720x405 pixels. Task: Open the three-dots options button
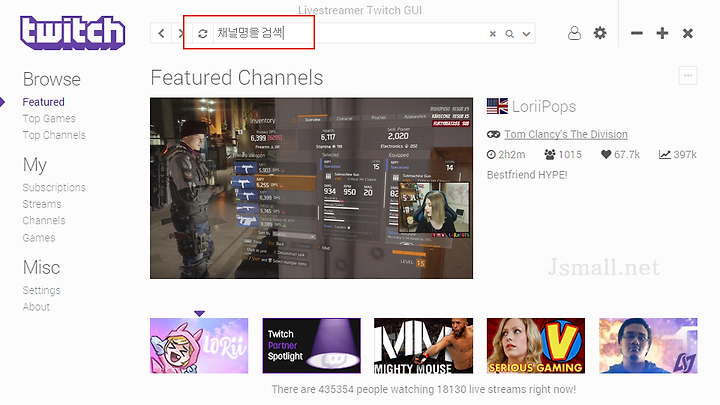pyautogui.click(x=688, y=76)
